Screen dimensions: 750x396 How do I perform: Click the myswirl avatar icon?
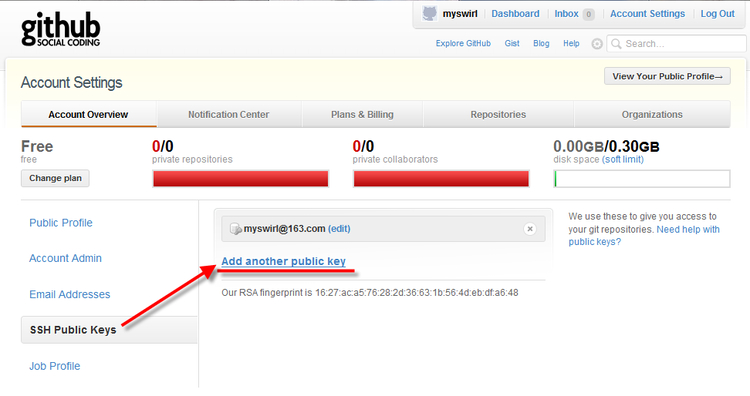(430, 13)
